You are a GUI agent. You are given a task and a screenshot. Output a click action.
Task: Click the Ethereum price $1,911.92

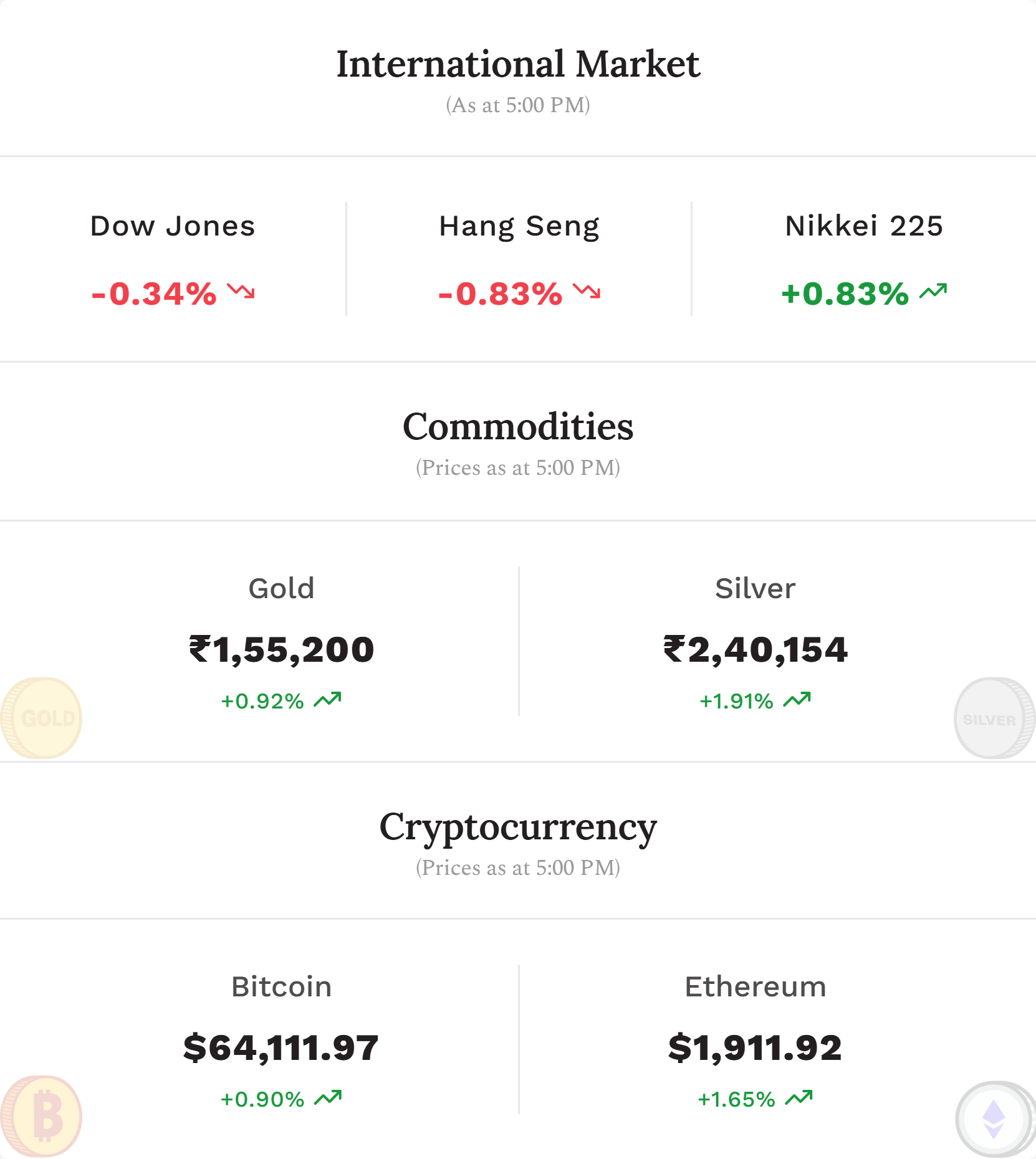click(x=755, y=1047)
